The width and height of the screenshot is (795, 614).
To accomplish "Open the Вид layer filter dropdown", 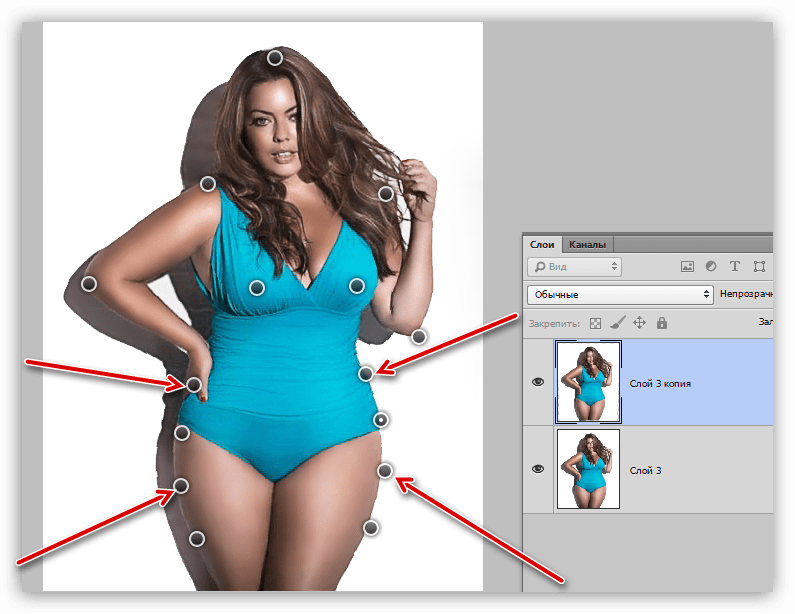I will tap(574, 267).
